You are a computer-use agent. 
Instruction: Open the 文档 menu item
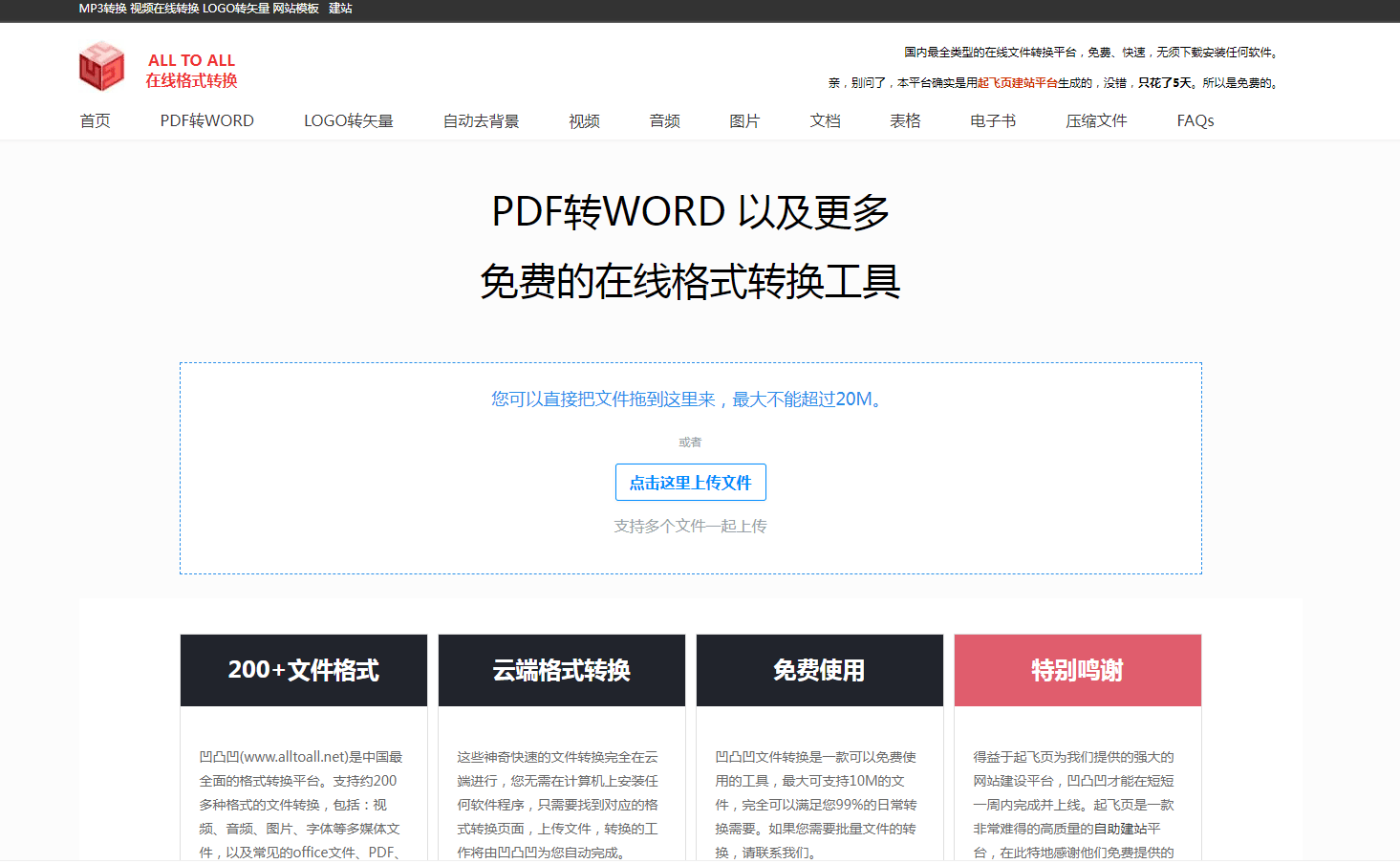coord(825,120)
